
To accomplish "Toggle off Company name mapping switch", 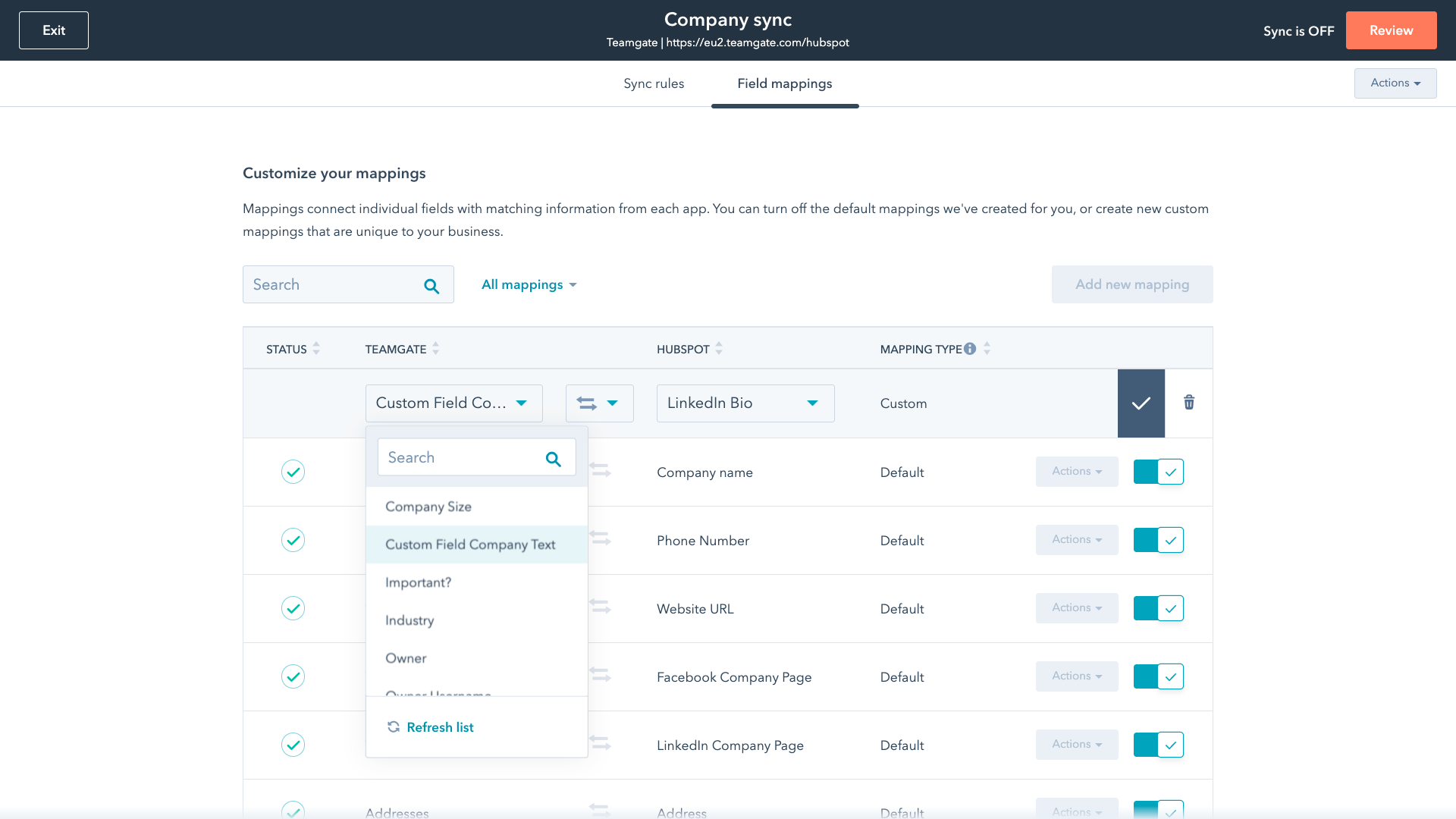I will (1158, 472).
